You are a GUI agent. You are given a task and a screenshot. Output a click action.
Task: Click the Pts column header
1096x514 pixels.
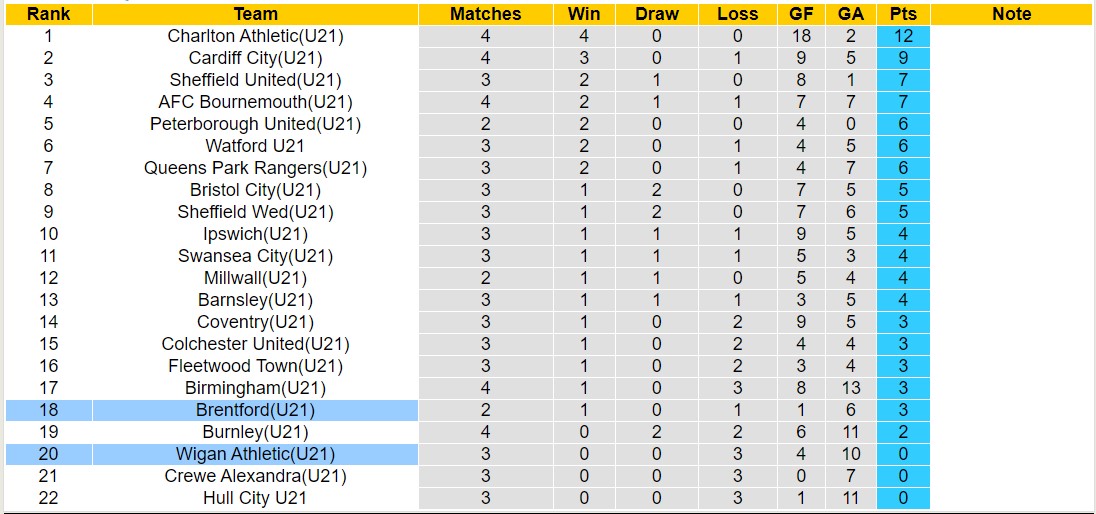click(903, 14)
